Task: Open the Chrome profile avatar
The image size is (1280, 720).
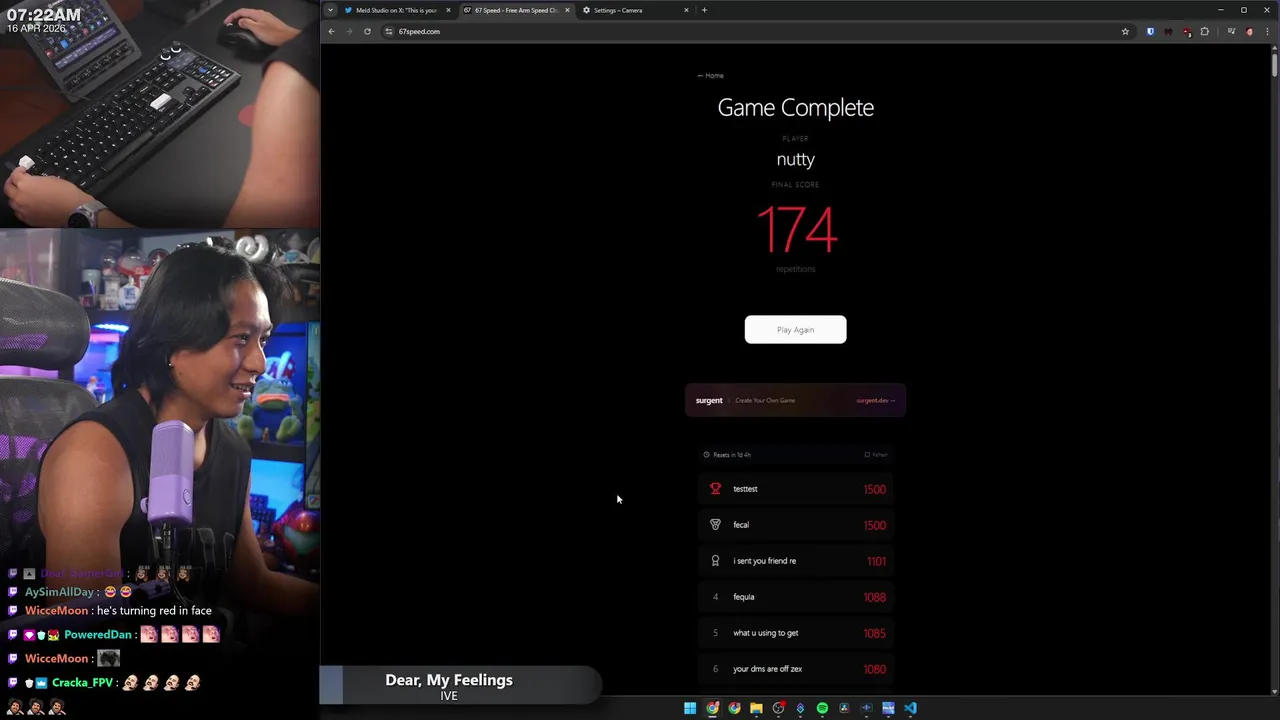Action: [1249, 31]
